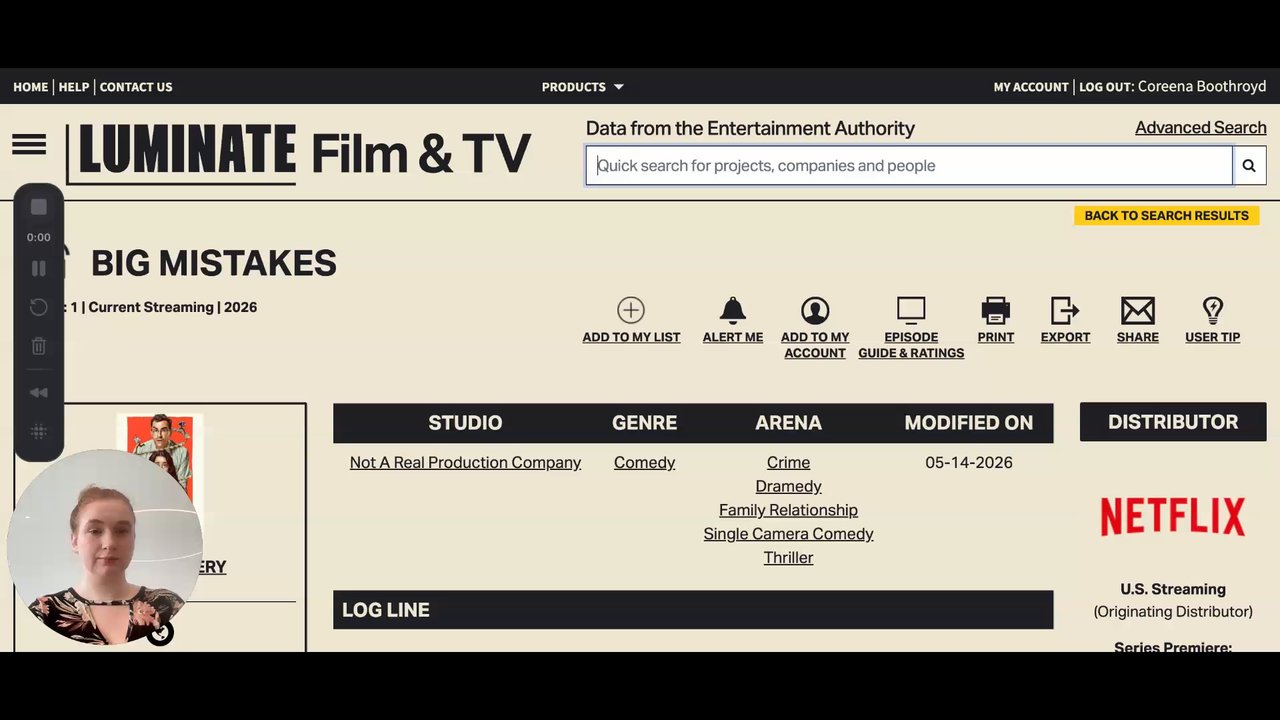The width and height of the screenshot is (1280, 720).
Task: Select the 05-14-2026 modified date
Action: pos(969,463)
